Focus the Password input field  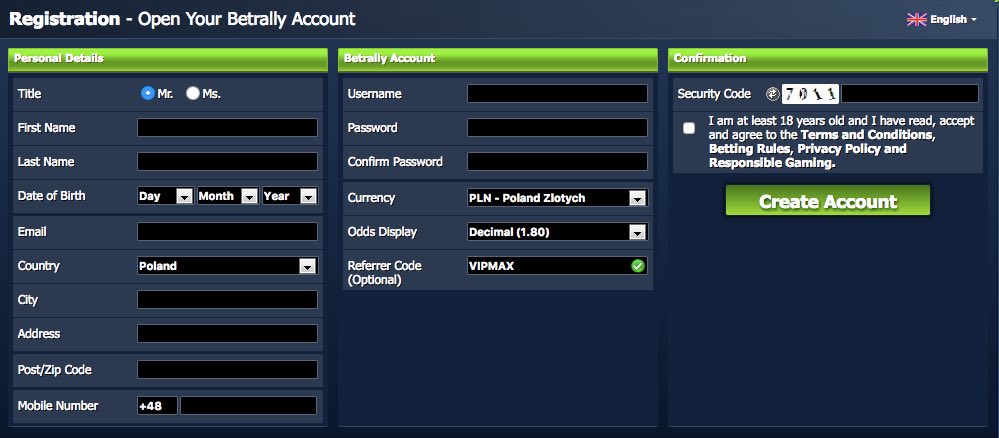pos(557,128)
